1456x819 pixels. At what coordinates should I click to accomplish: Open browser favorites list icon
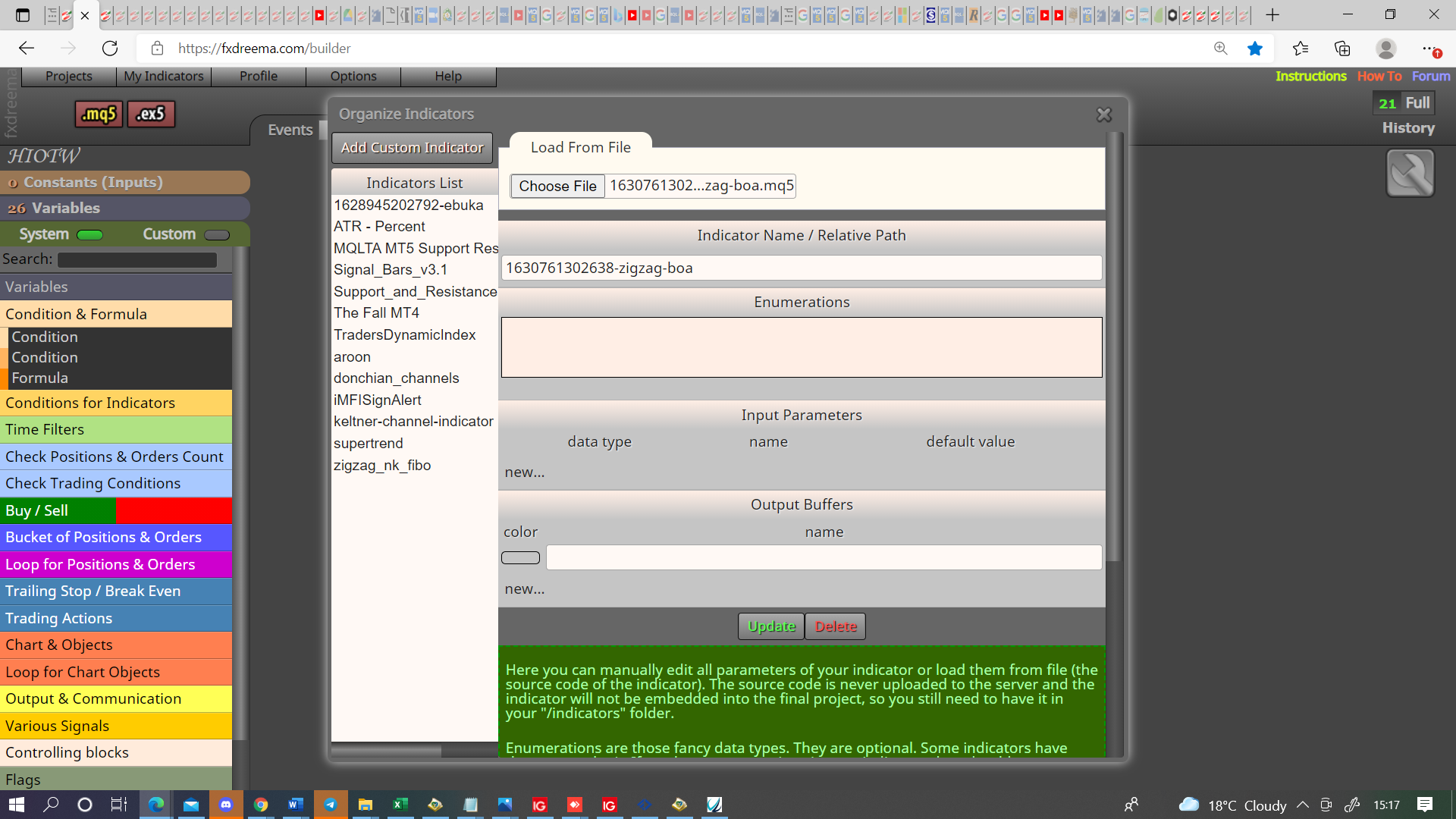click(x=1301, y=49)
